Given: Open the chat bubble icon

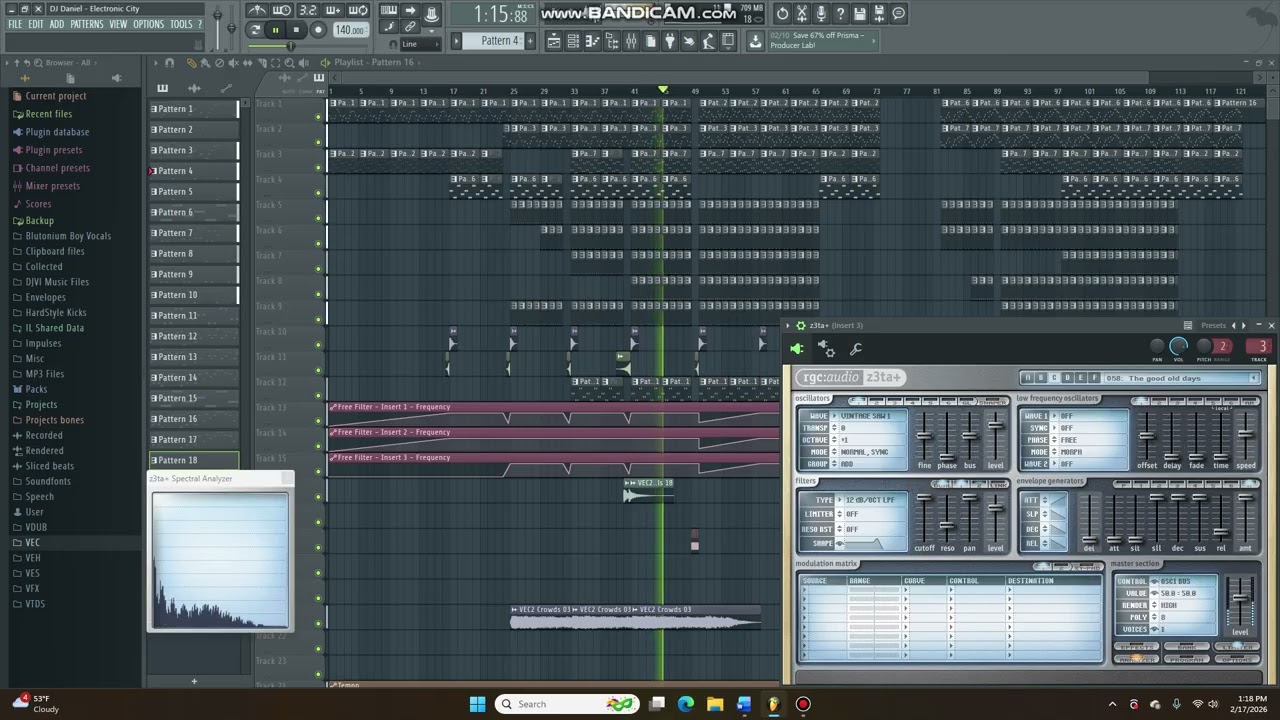Looking at the screenshot, I should (898, 13).
